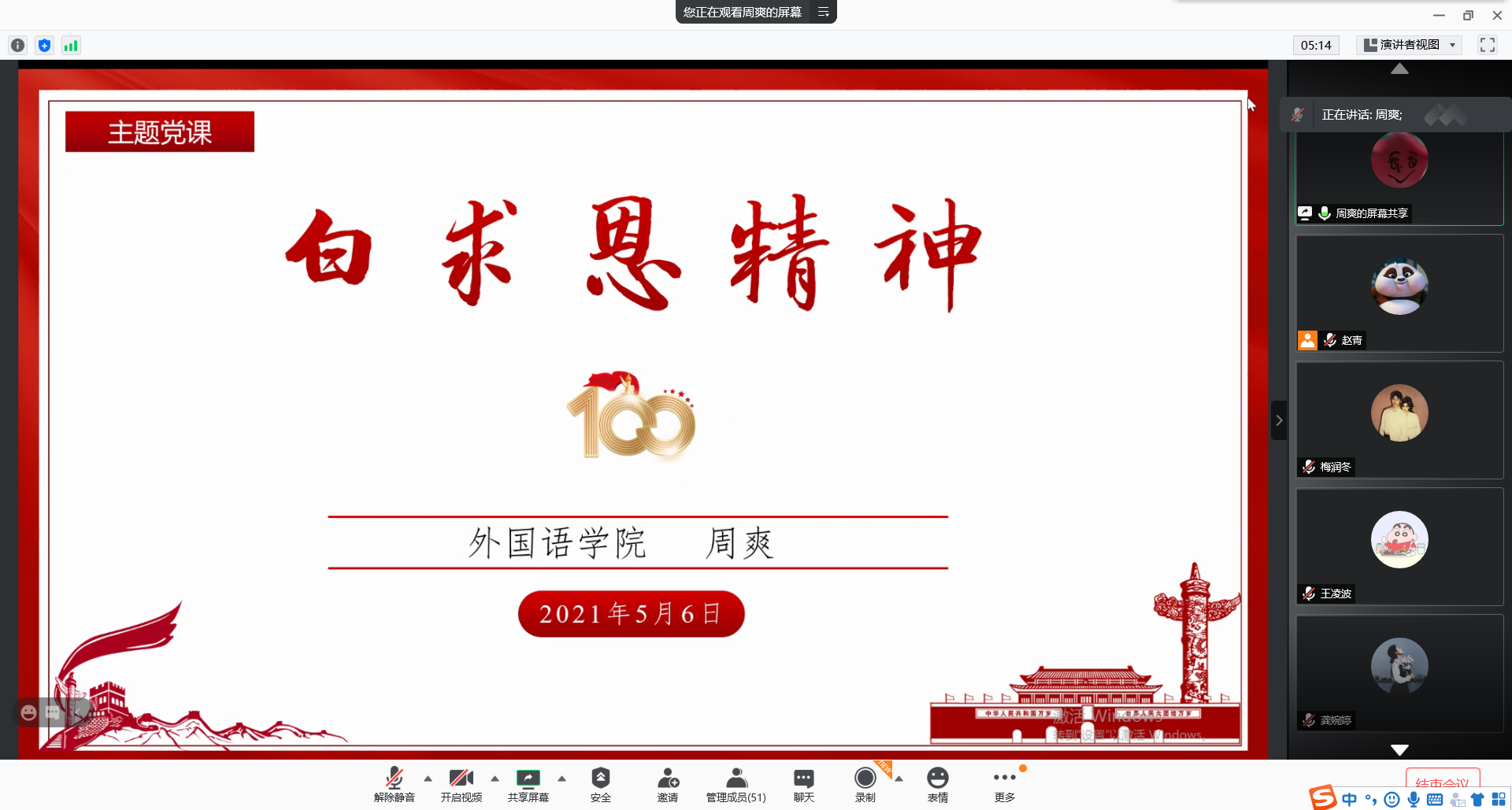The image size is (1512, 810).
Task: Expand audio options arrow beside 解除静音
Action: click(x=428, y=779)
